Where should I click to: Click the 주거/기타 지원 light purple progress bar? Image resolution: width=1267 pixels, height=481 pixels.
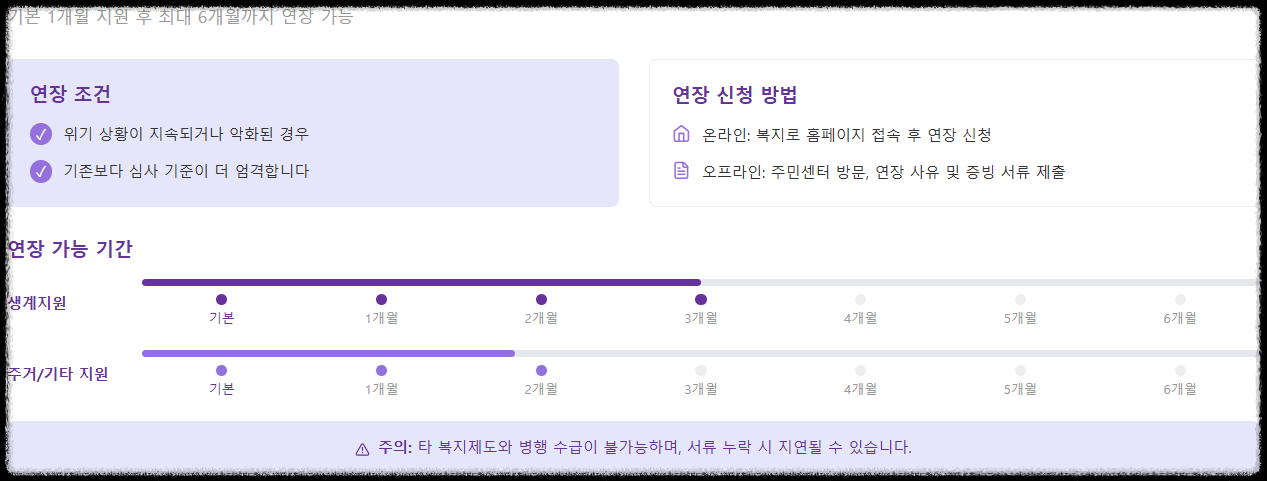[328, 353]
